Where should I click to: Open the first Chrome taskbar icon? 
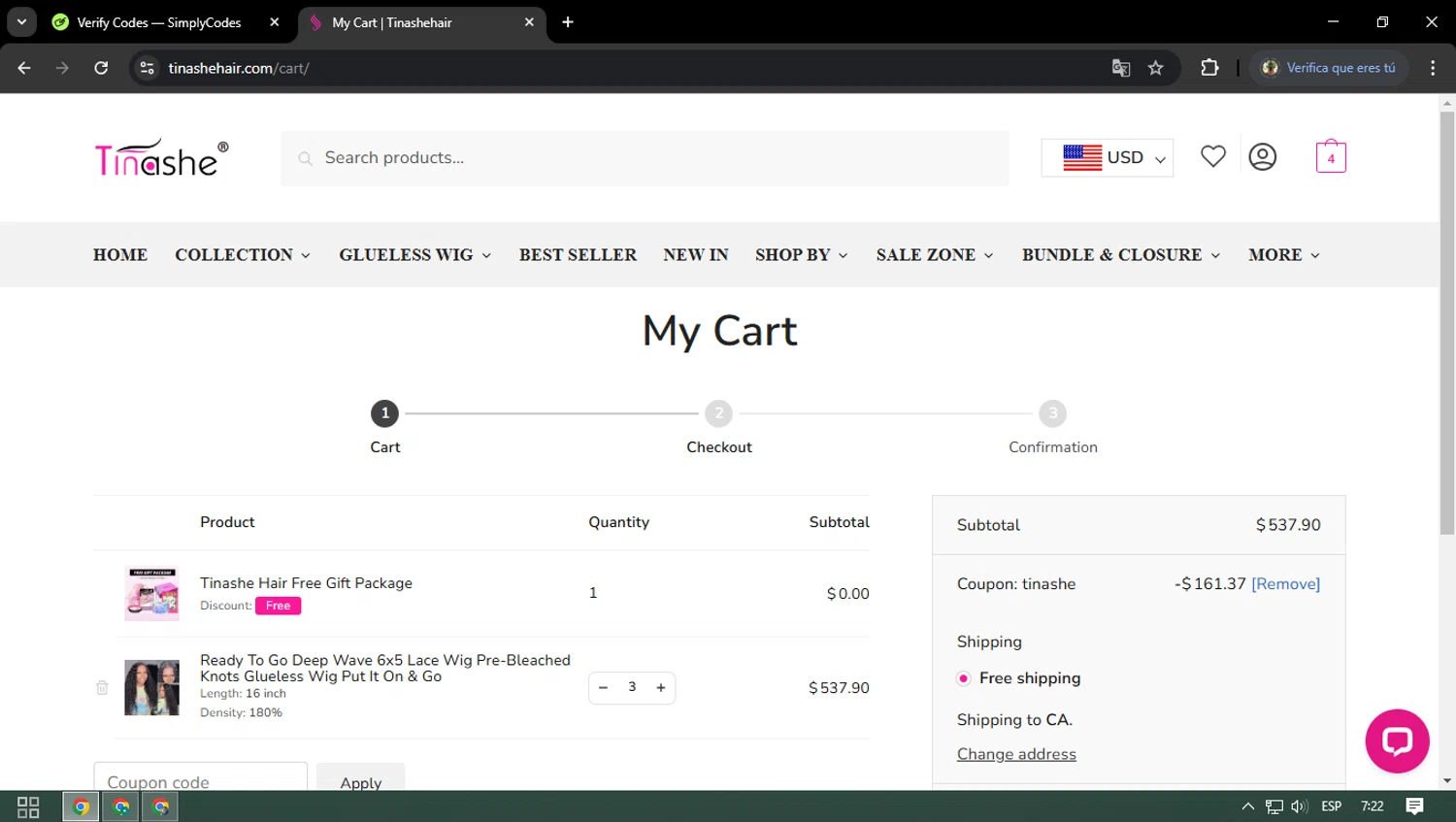[x=81, y=806]
